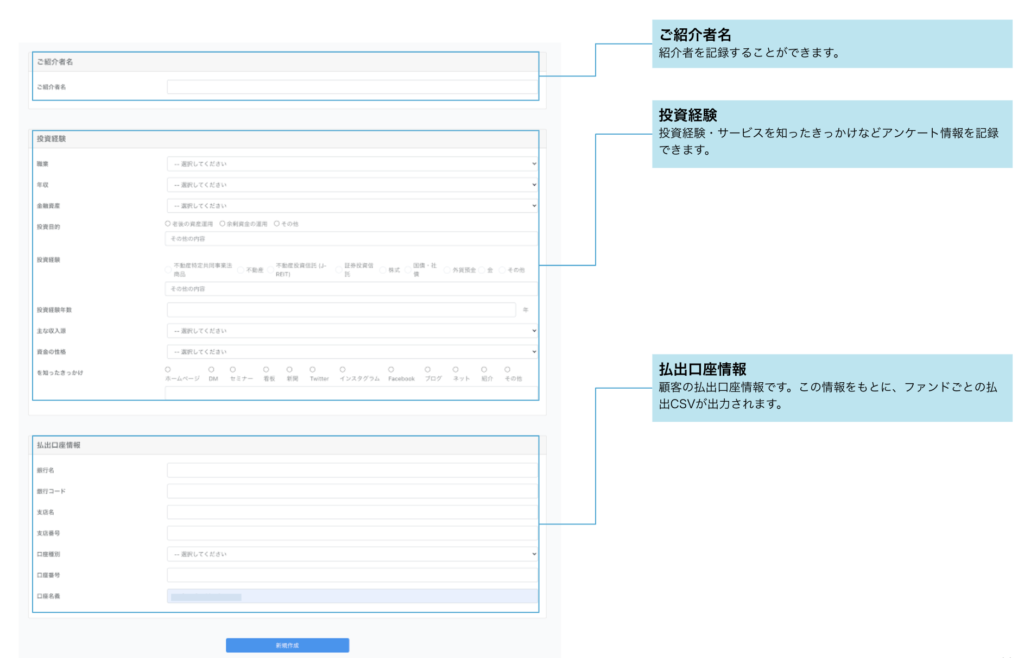The width and height of the screenshot is (1024, 658).
Task: Expand the 資金の性格 dropdown
Action: (351, 351)
